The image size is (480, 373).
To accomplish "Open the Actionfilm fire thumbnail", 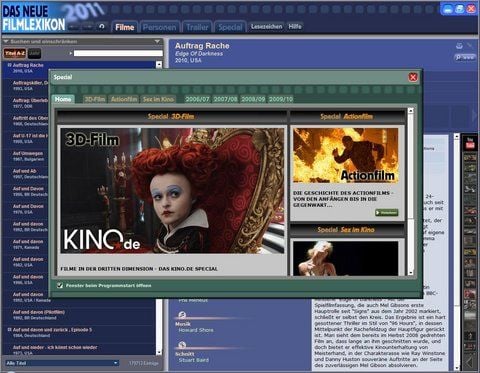I will point(346,156).
